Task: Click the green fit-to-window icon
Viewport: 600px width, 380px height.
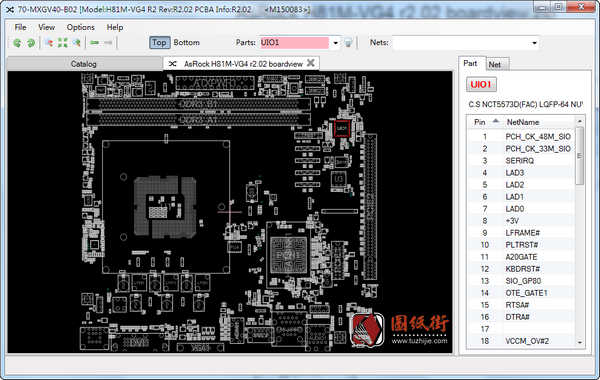Action: coord(63,43)
